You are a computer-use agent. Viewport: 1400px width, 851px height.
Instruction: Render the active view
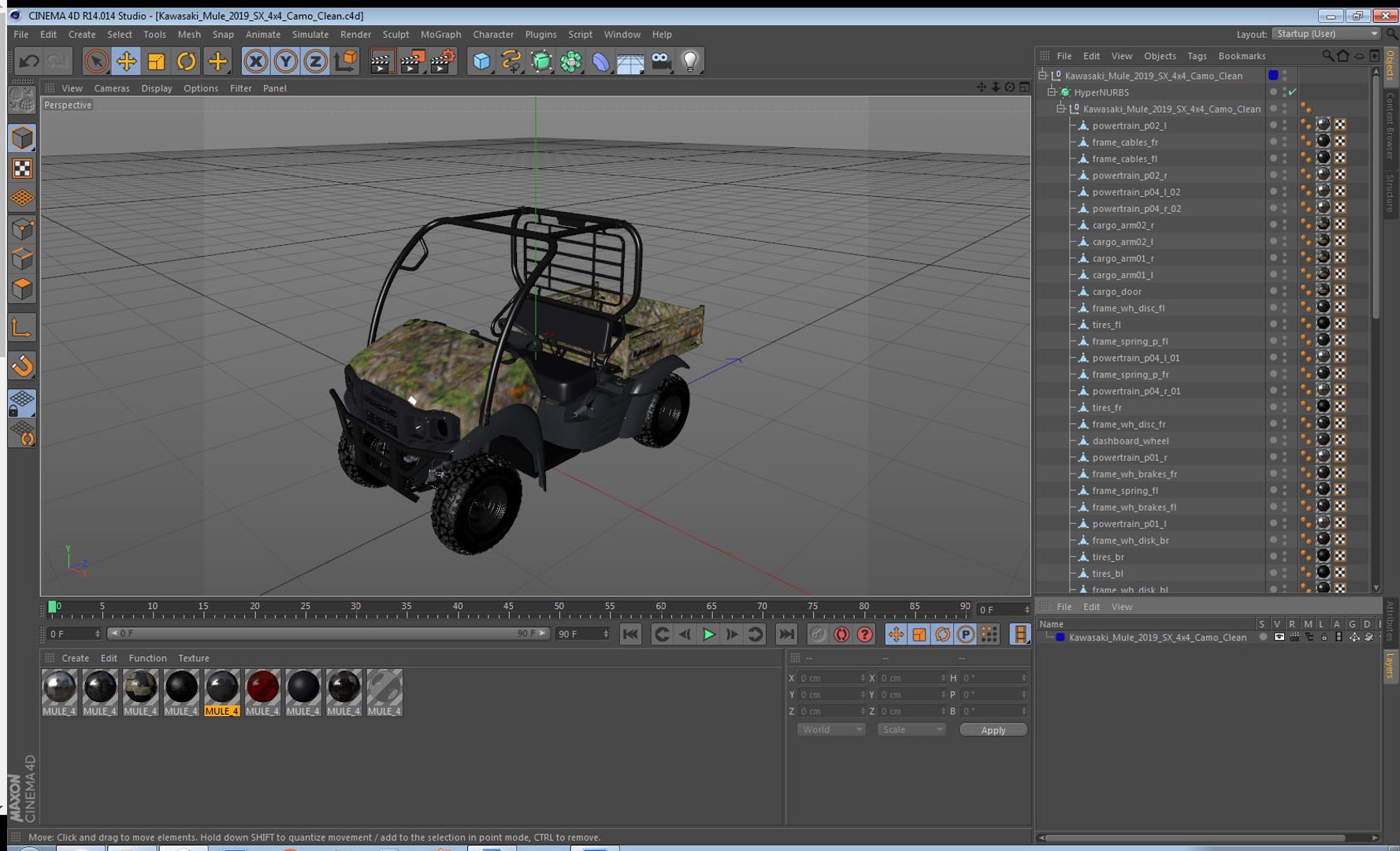coord(381,61)
